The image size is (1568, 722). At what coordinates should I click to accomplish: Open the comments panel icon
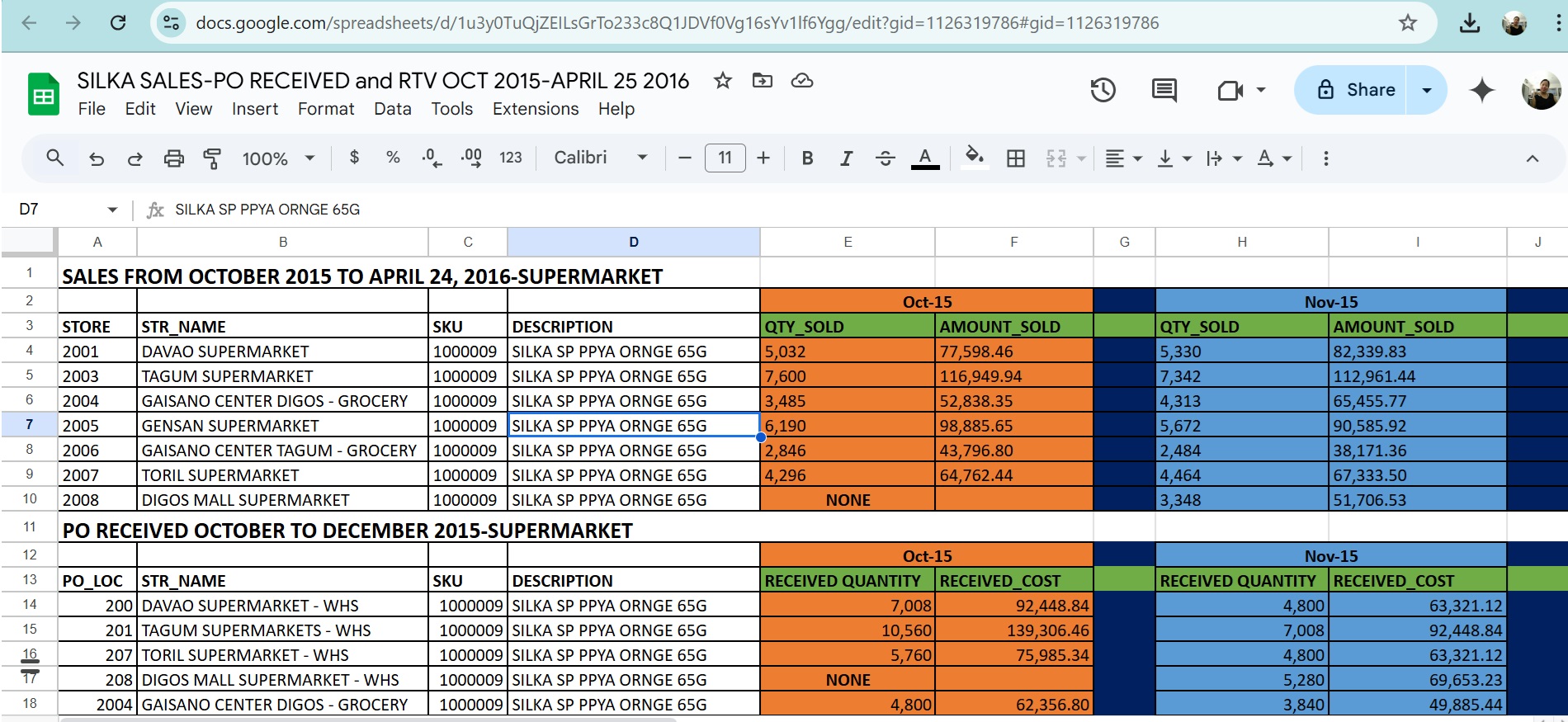point(1164,90)
